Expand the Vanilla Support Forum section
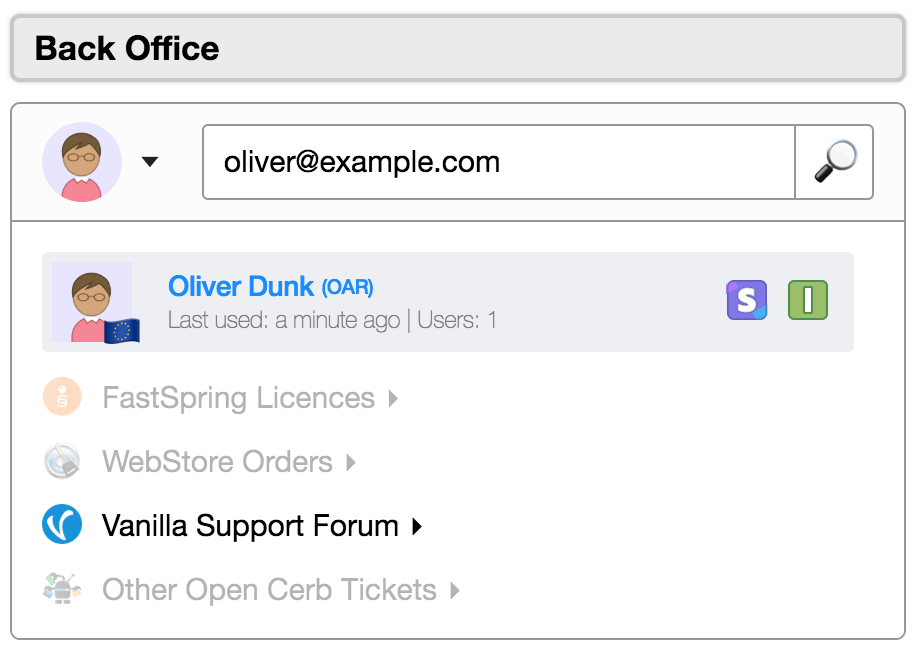The height and width of the screenshot is (652, 916). click(418, 525)
